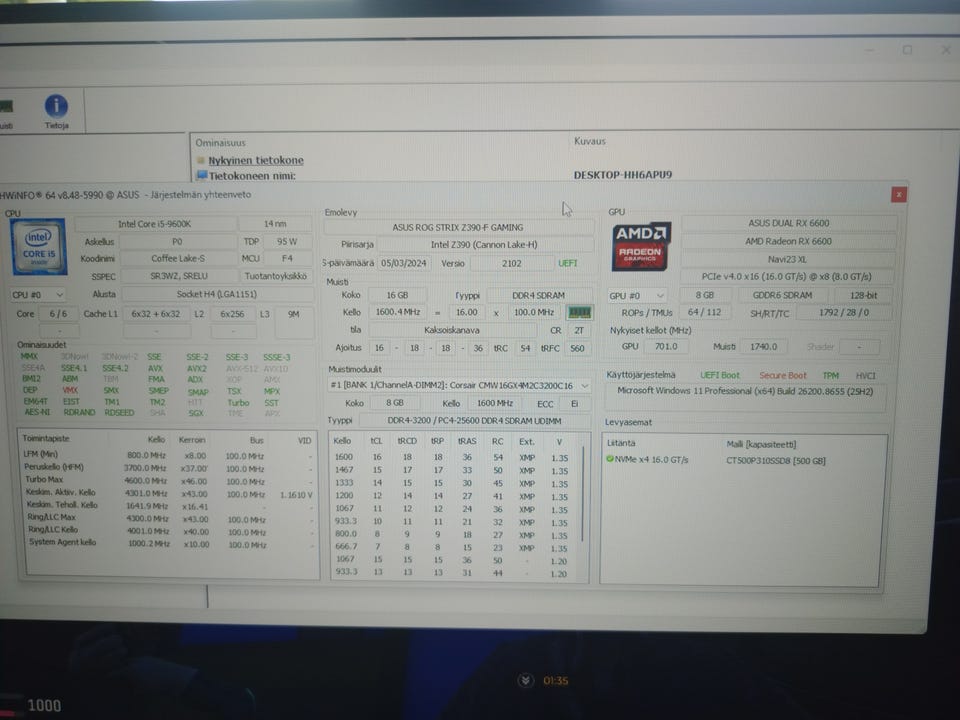
Task: Click the Intel Core i5 logo
Action: (39, 247)
